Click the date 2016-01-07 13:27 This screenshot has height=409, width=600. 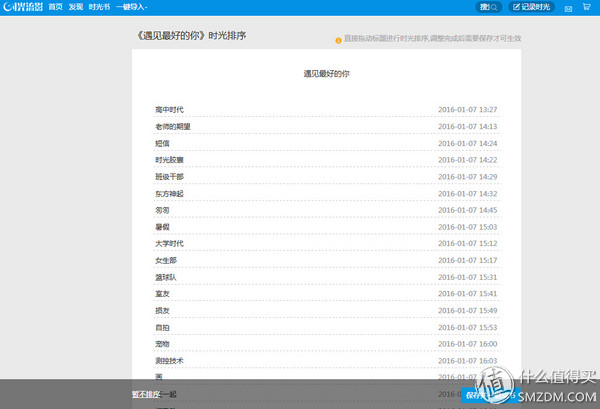[x=468, y=110]
